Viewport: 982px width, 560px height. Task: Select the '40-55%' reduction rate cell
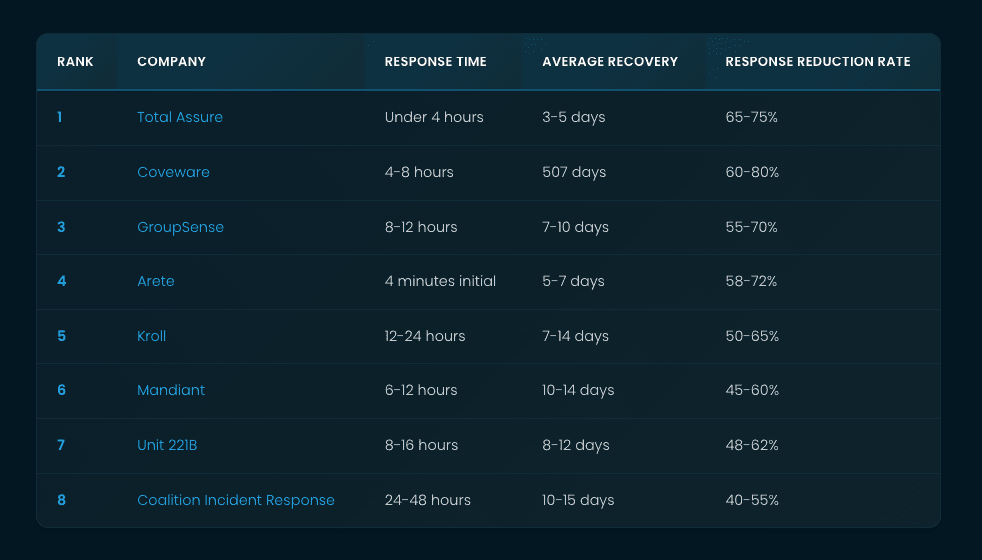(x=752, y=500)
